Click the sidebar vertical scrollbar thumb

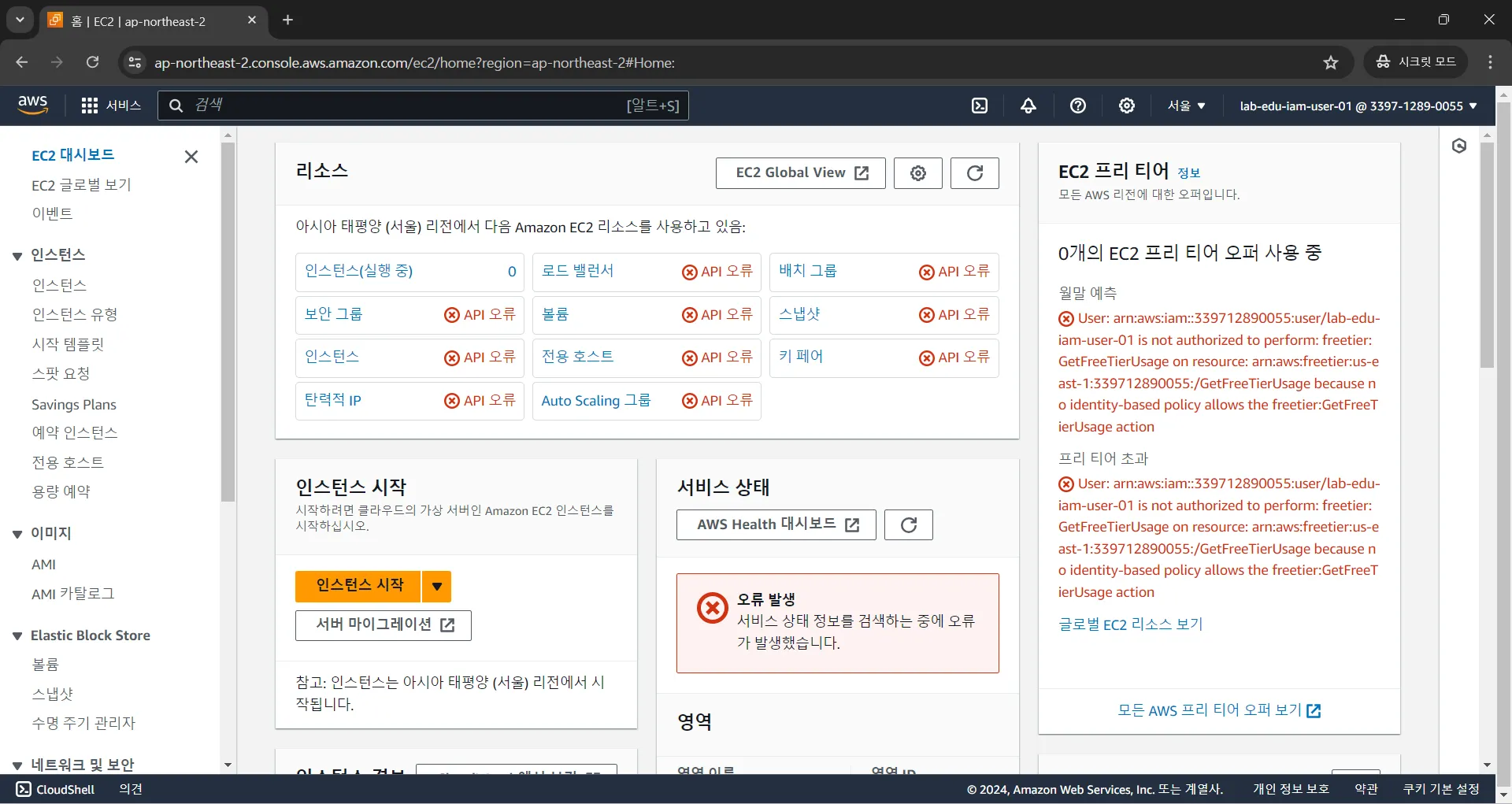pos(228,321)
